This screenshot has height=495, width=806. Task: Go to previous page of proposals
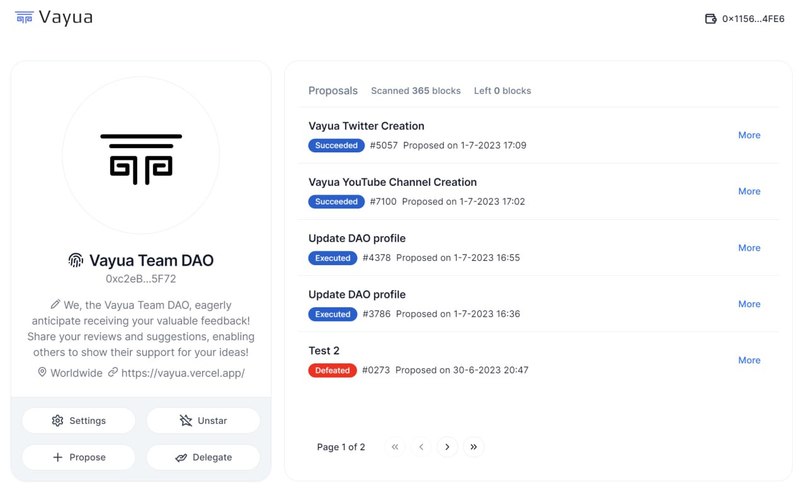(421, 447)
